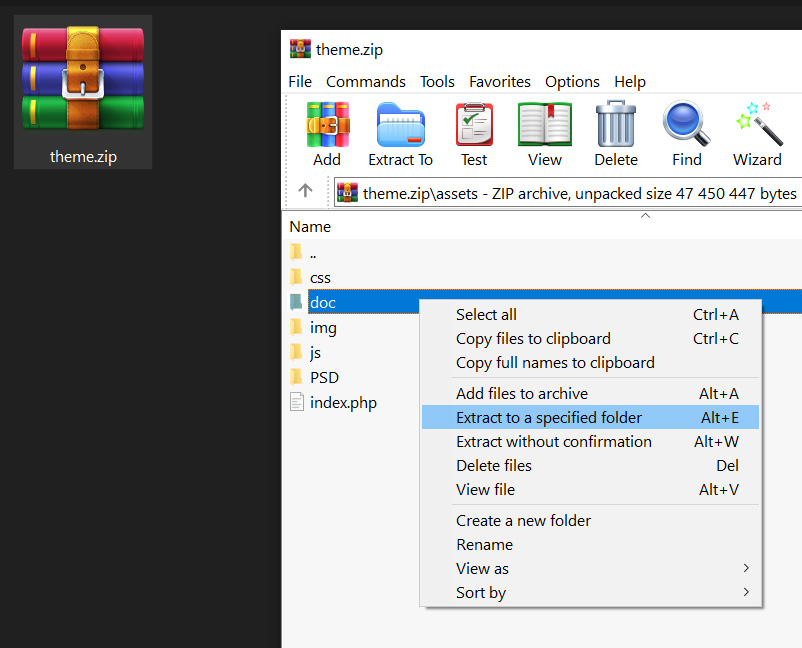Choose Copy files to clipboard

pos(590,339)
